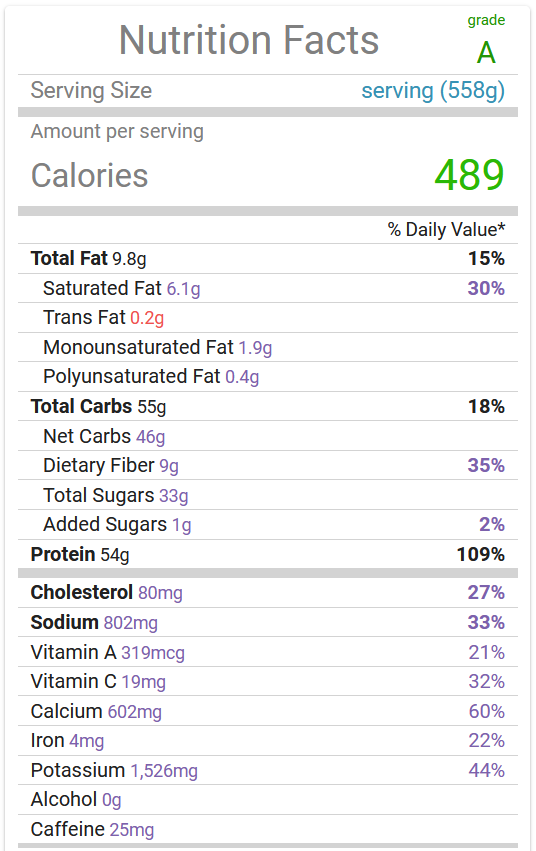
Task: Click the Trans Fat 0.2g amount
Action: click(x=147, y=318)
